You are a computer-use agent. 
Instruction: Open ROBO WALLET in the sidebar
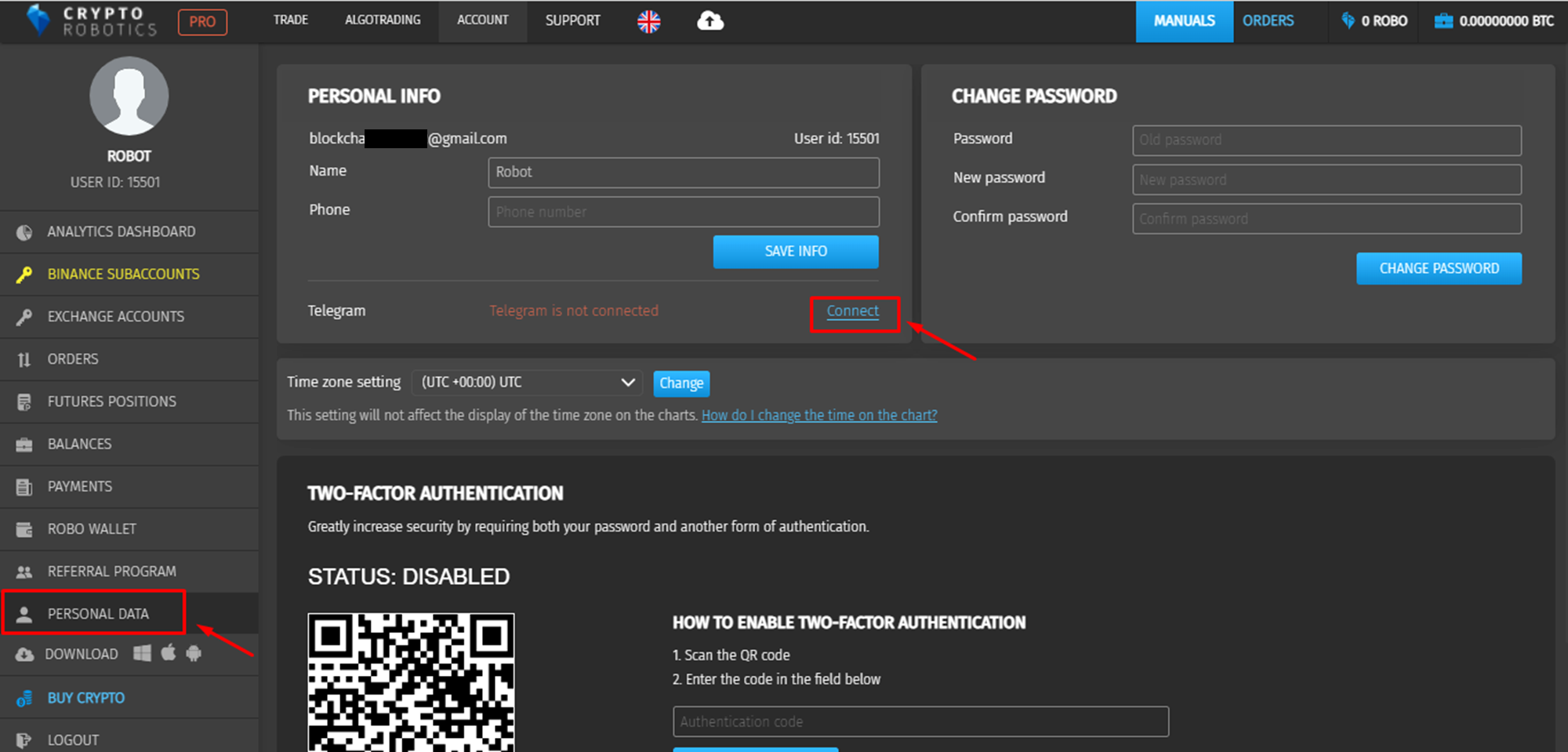point(129,529)
